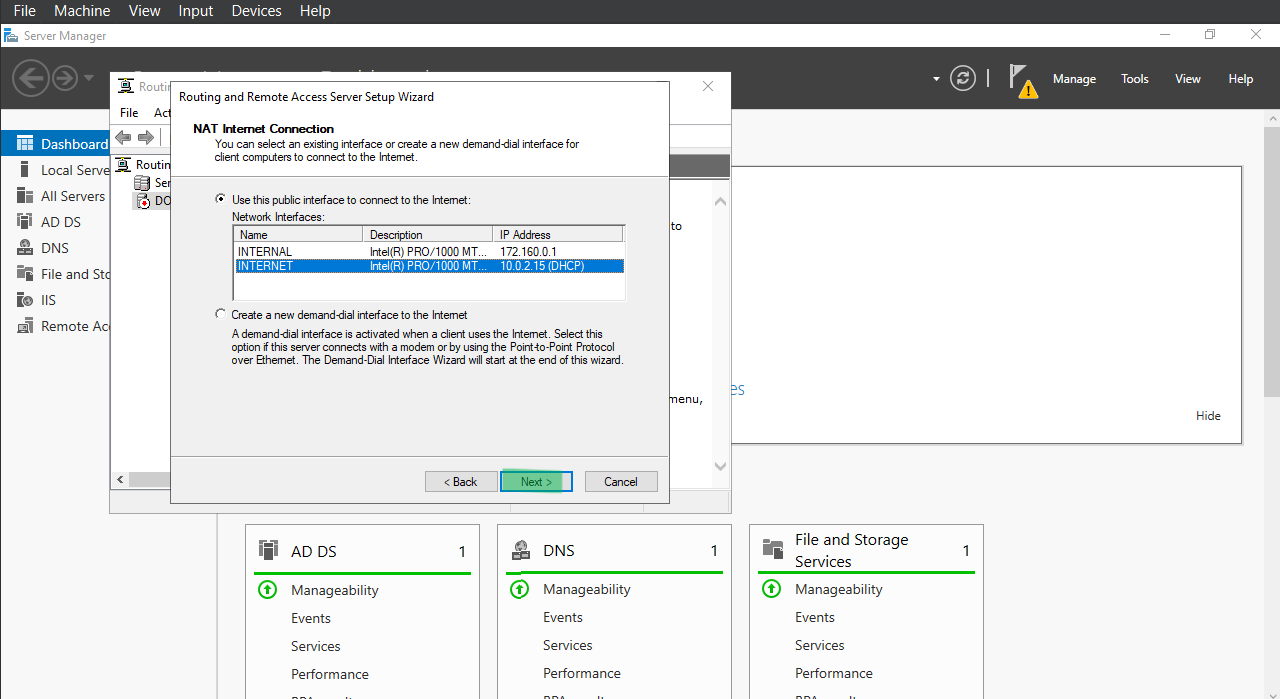This screenshot has height=699, width=1280.
Task: Open Services in the AD DS tile
Action: 316,646
